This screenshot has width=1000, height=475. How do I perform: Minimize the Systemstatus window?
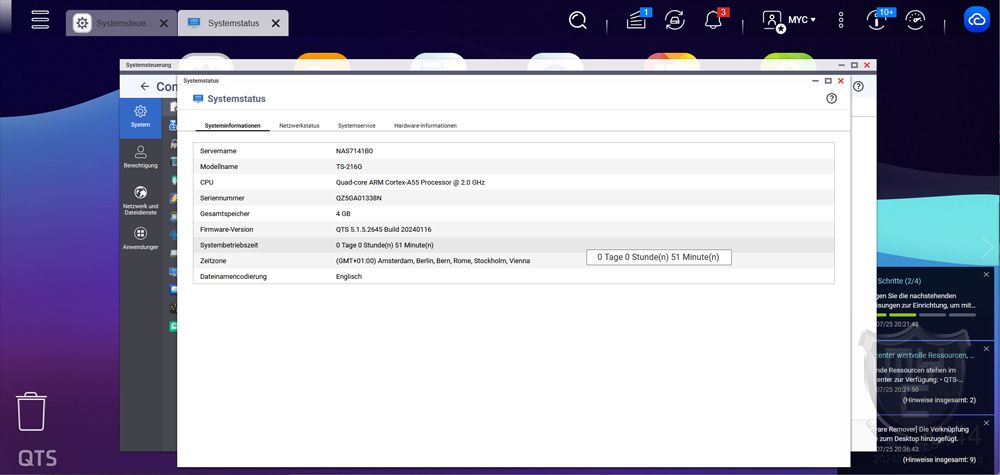(816, 81)
